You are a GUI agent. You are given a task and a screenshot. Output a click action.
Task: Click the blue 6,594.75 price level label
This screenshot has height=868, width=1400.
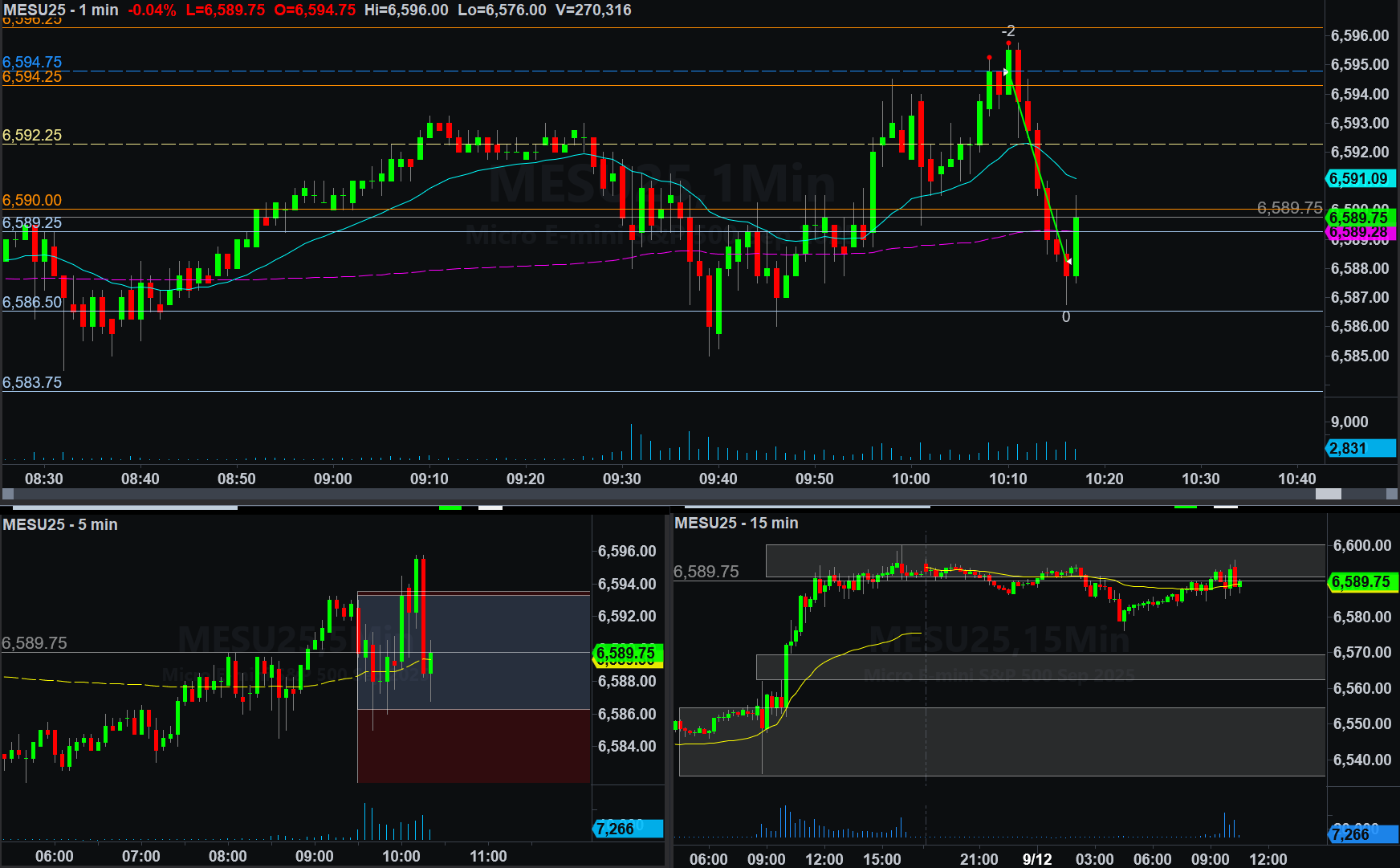coord(32,62)
